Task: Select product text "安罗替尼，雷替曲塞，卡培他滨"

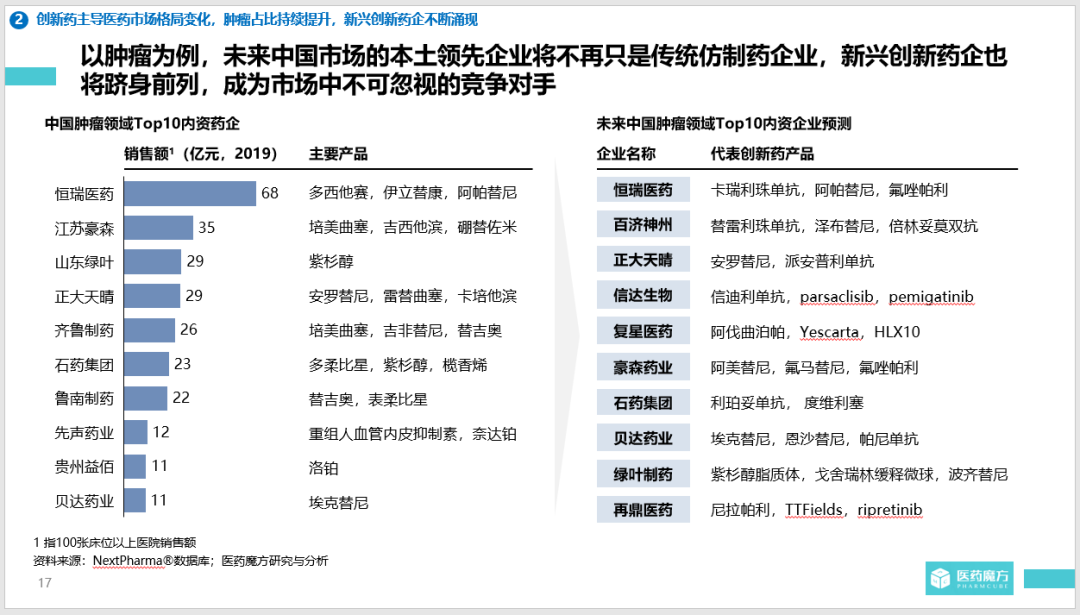Action: (413, 296)
